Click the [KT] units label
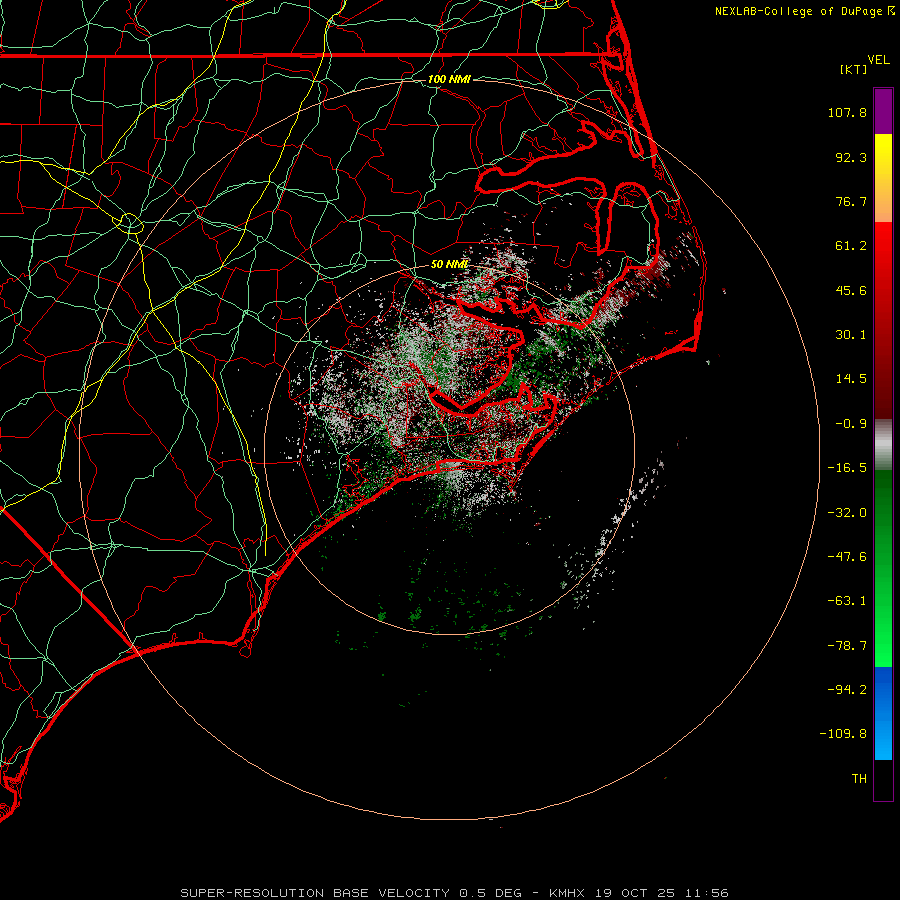900x900 pixels. [853, 69]
